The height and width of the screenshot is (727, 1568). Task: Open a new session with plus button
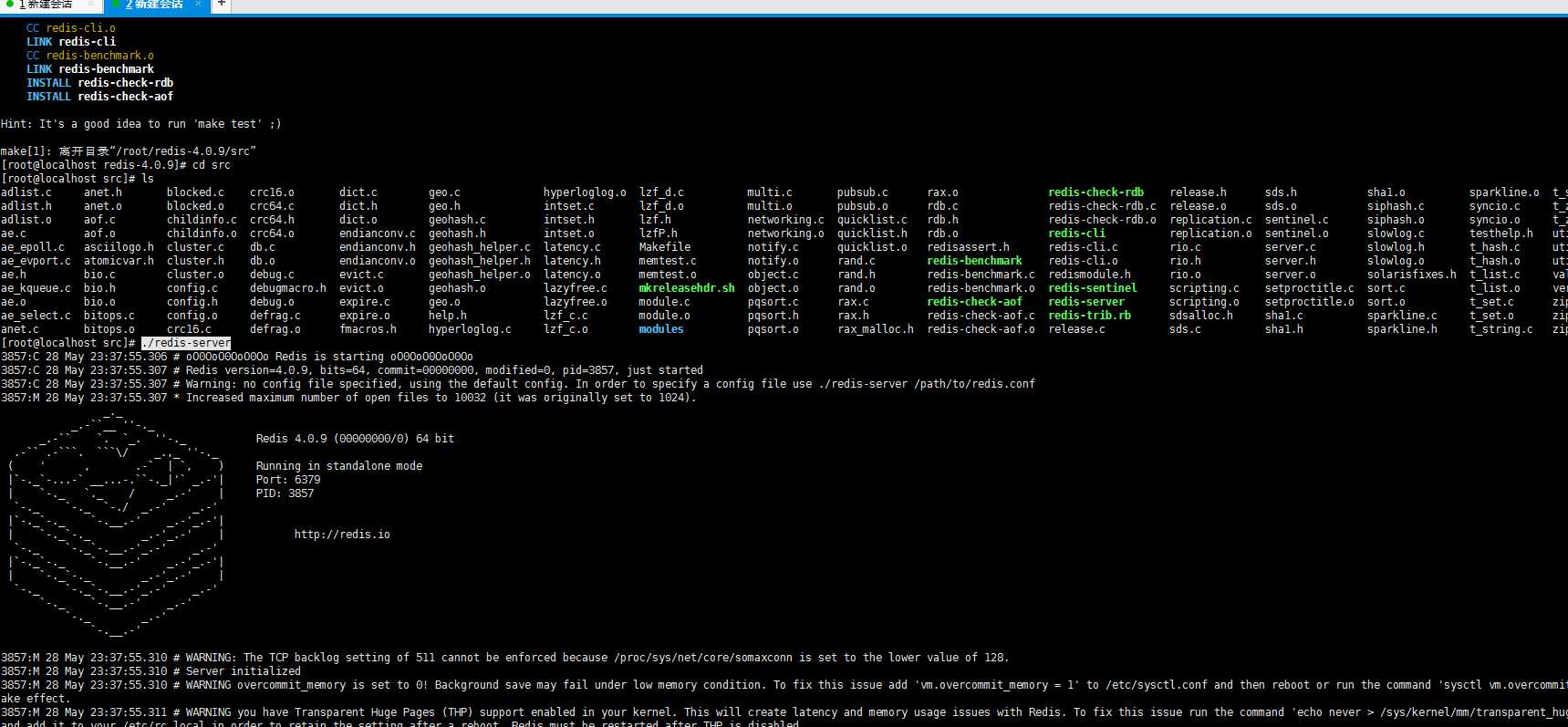coord(221,5)
